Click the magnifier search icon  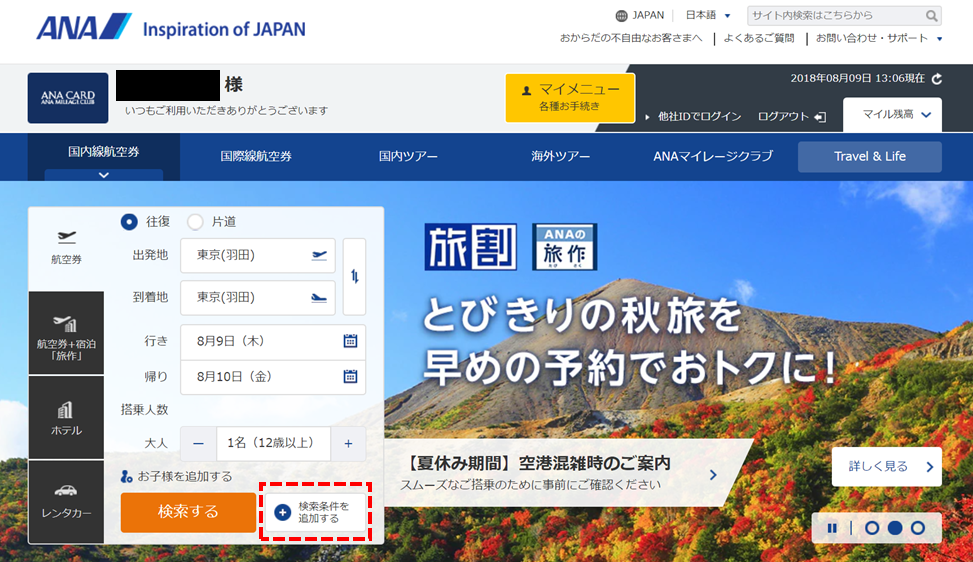tap(931, 16)
